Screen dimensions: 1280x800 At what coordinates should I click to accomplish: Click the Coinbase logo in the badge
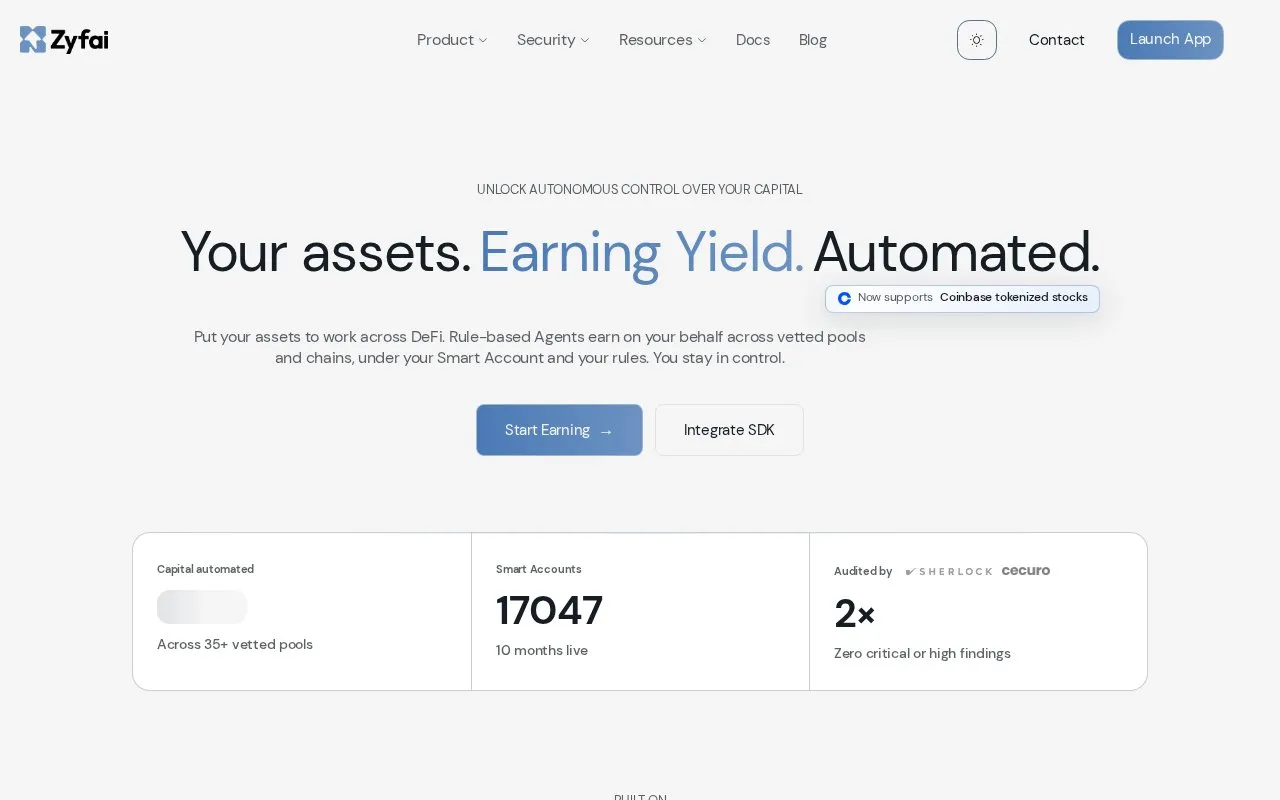tap(844, 298)
